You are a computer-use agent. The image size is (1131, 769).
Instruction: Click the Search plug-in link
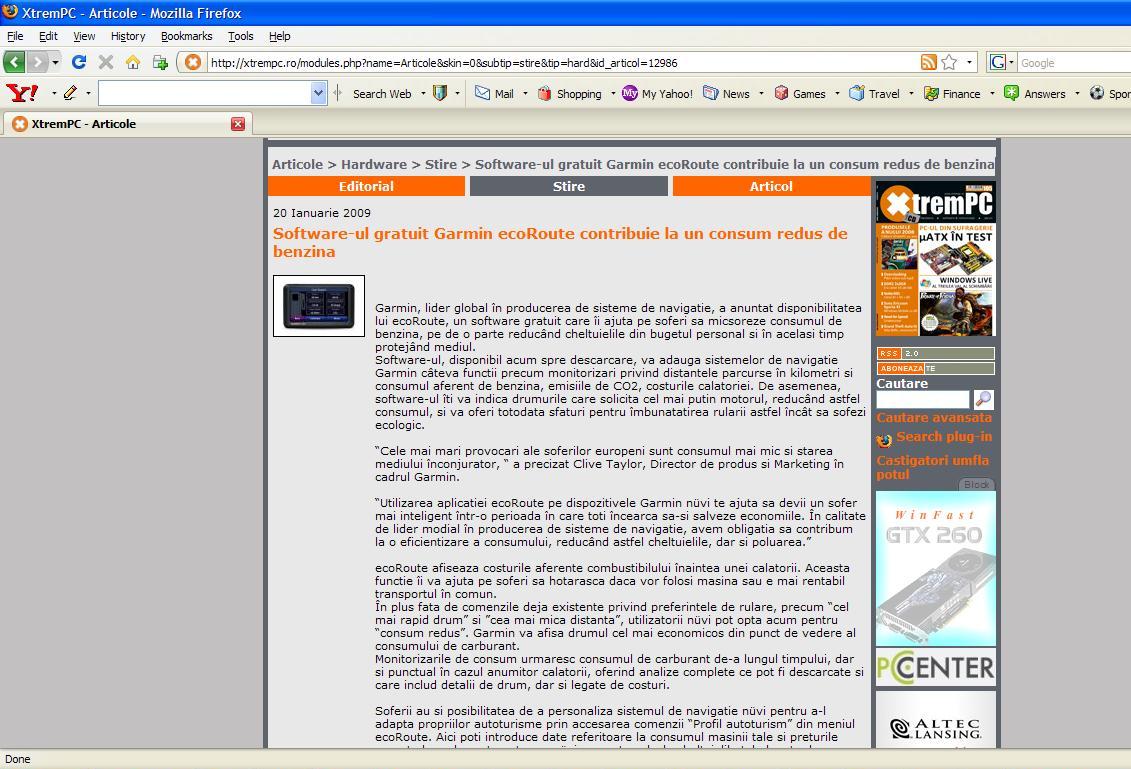[943, 436]
